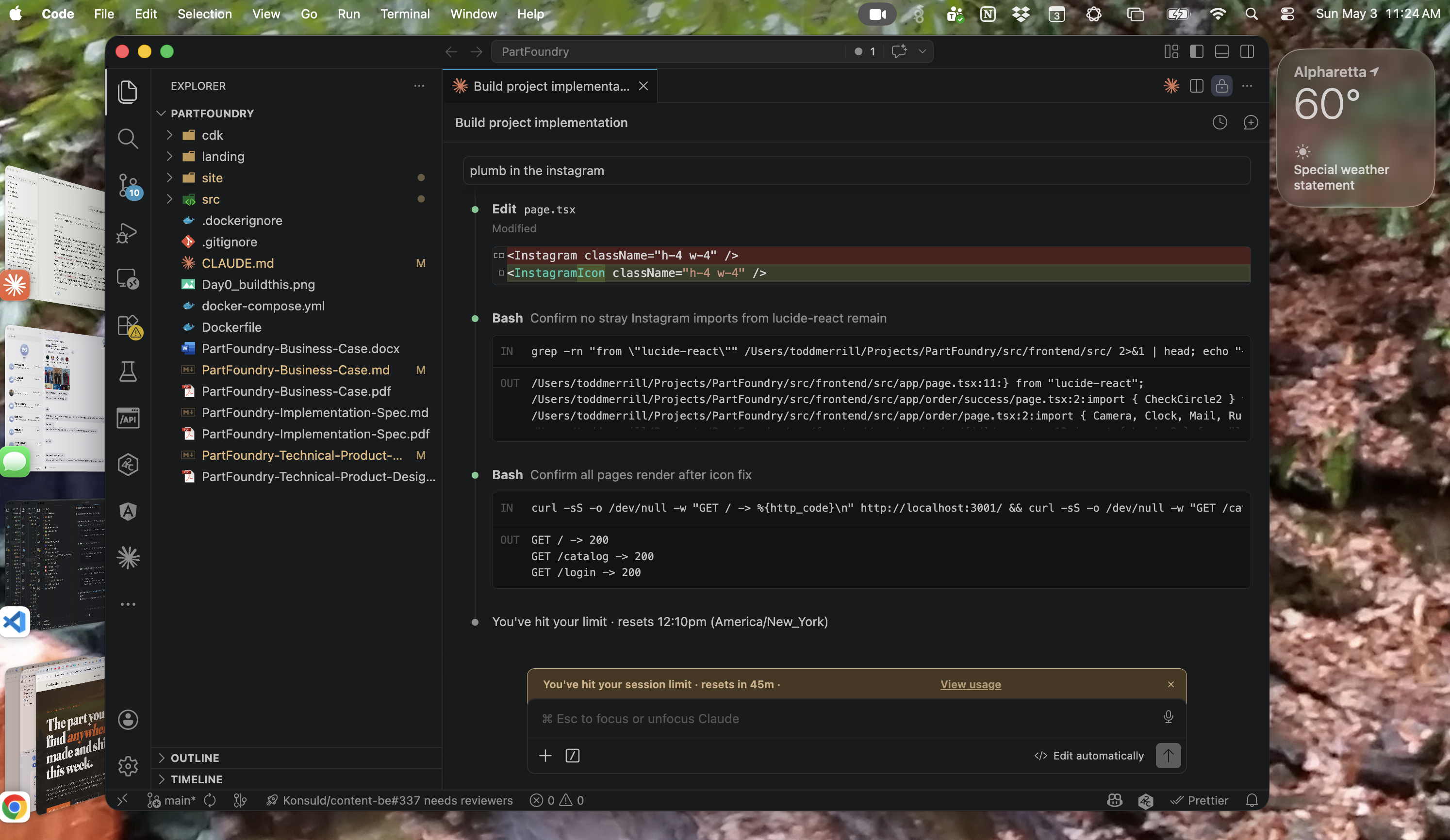1450x840 pixels.
Task: Follow the View usage link
Action: (970, 684)
